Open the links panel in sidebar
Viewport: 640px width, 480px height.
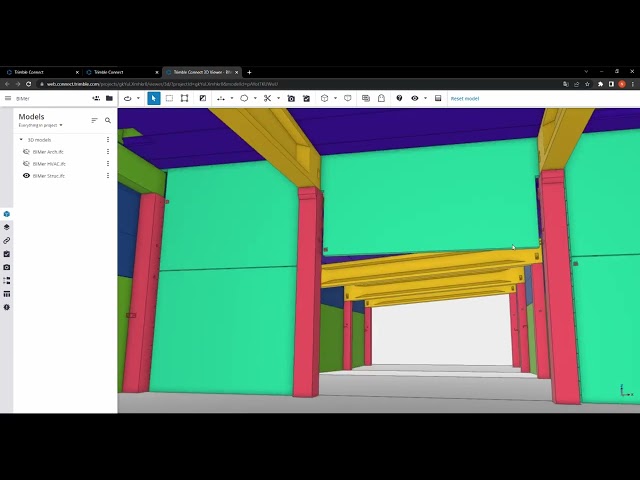tap(7, 240)
